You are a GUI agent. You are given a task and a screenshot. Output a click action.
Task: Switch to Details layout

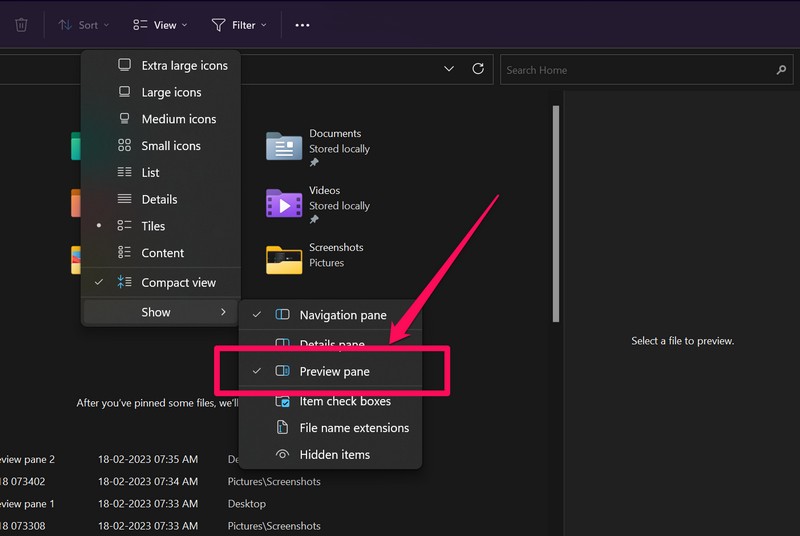(159, 199)
